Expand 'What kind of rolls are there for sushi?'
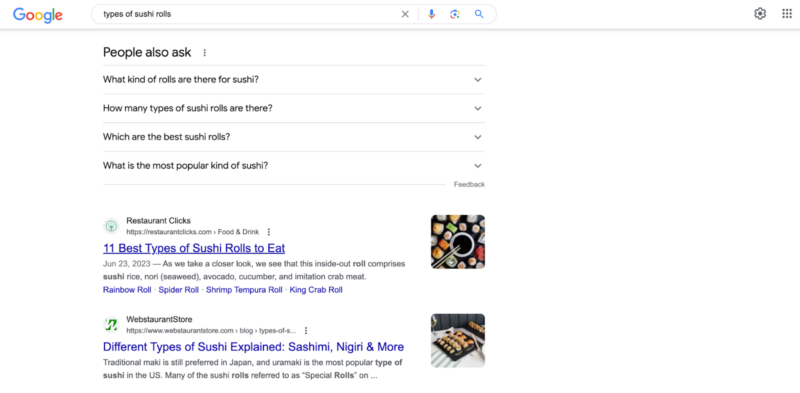This screenshot has height=393, width=800. (294, 80)
